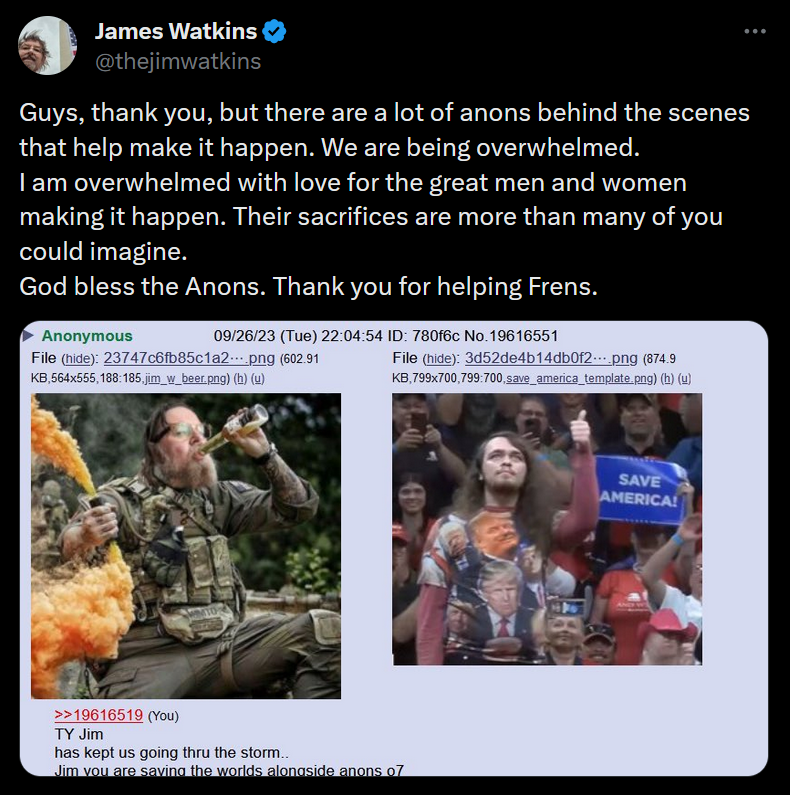Click the post triangle arrow beside Anonymous

(x=28, y=335)
